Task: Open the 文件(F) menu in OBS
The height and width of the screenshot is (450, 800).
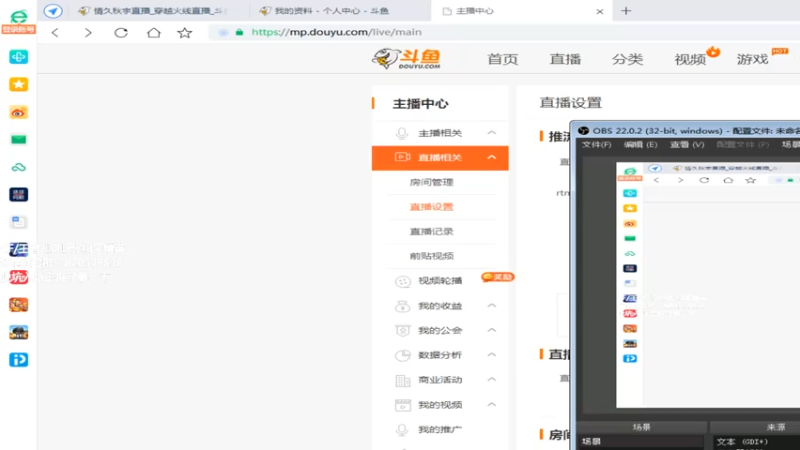Action: (596, 145)
